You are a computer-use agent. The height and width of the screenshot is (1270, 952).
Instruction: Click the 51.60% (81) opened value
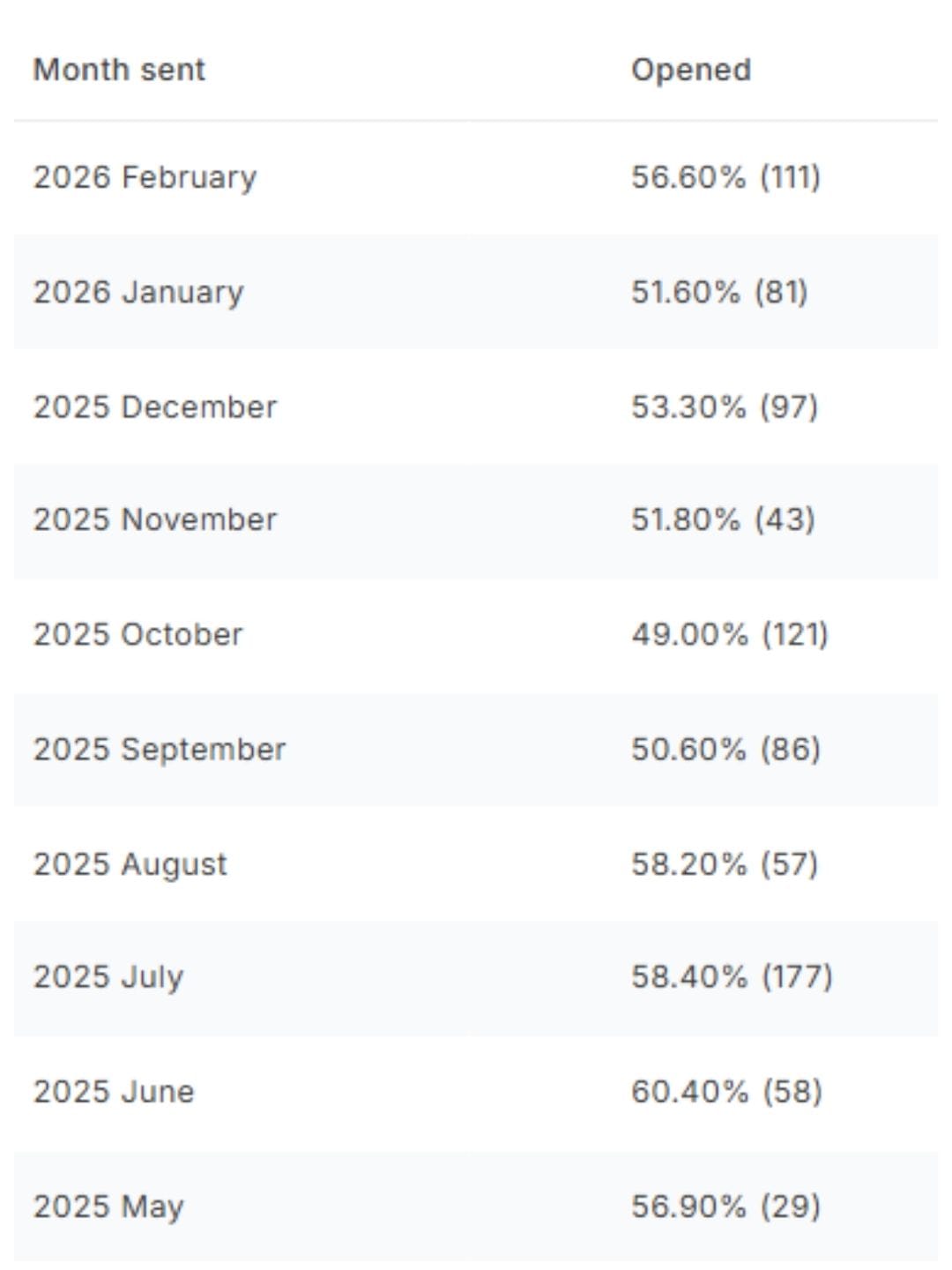click(719, 292)
